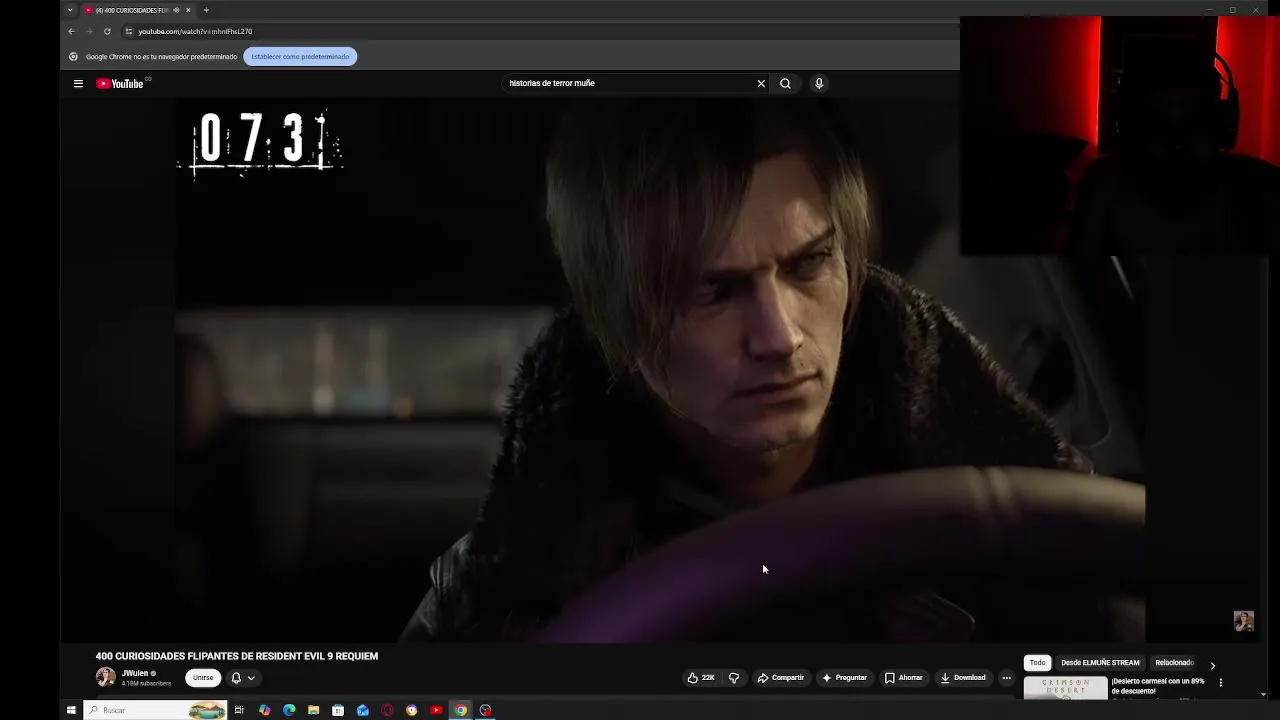Viewport: 1280px width, 720px height.
Task: Click the video player area
Action: (660, 370)
